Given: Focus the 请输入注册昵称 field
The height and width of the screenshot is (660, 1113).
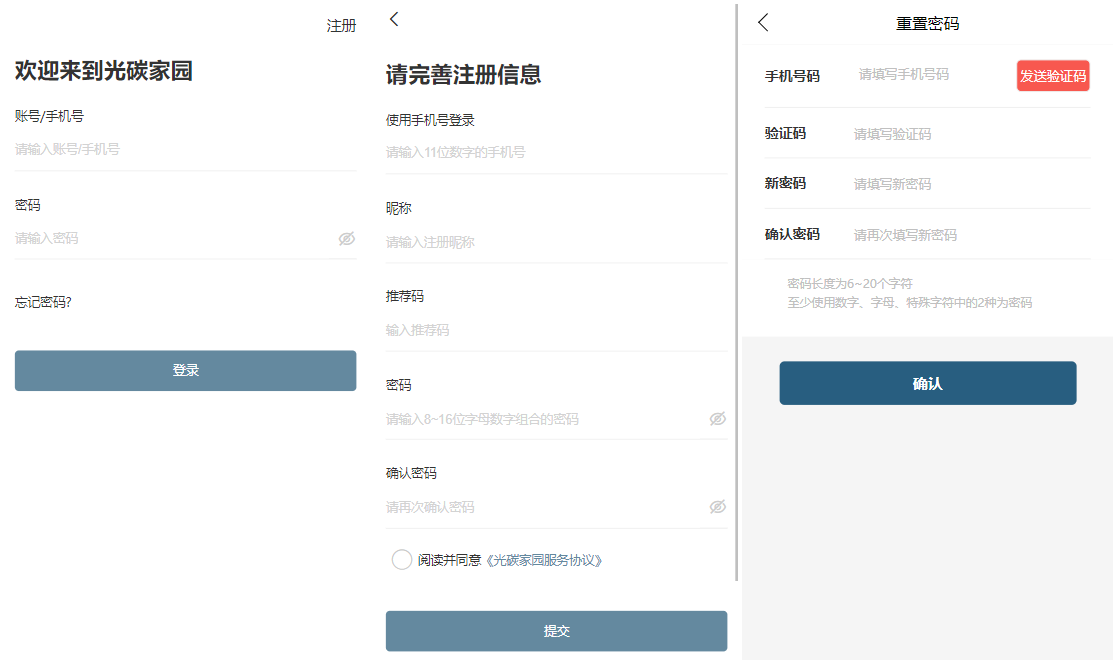Looking at the screenshot, I should click(556, 243).
